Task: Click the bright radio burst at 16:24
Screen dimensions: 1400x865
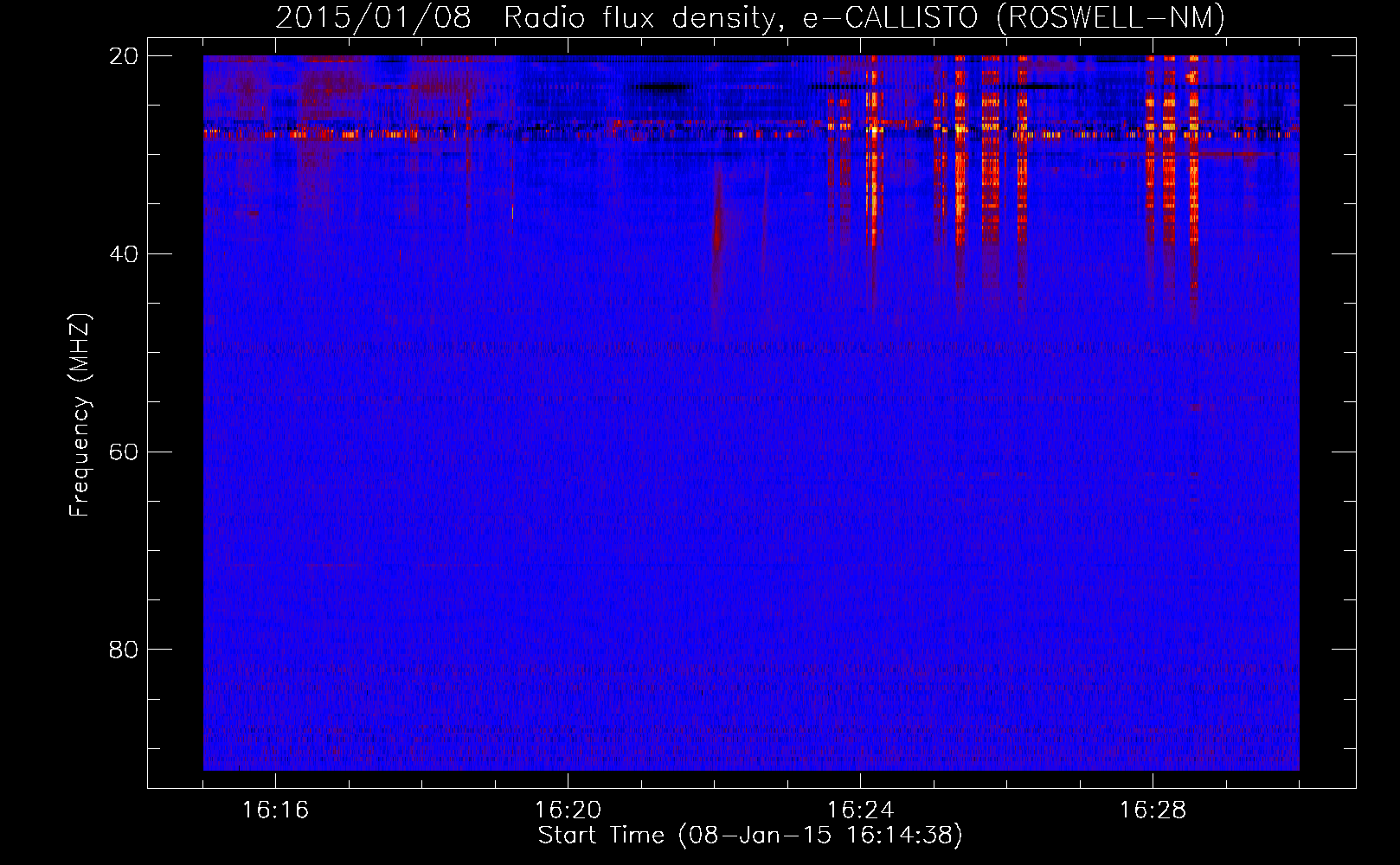Action: point(872,156)
